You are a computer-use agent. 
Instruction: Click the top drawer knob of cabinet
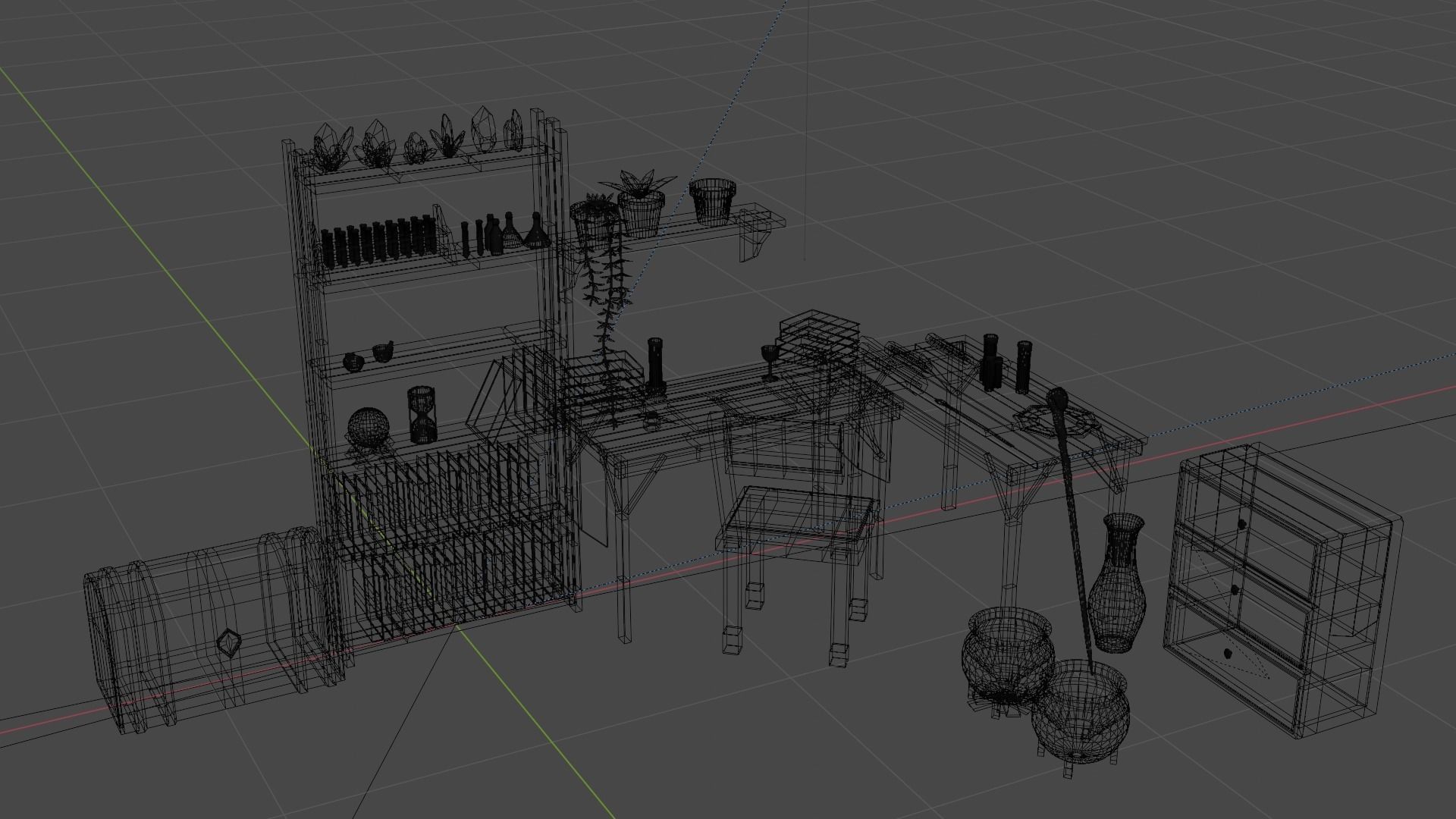tap(1241, 523)
